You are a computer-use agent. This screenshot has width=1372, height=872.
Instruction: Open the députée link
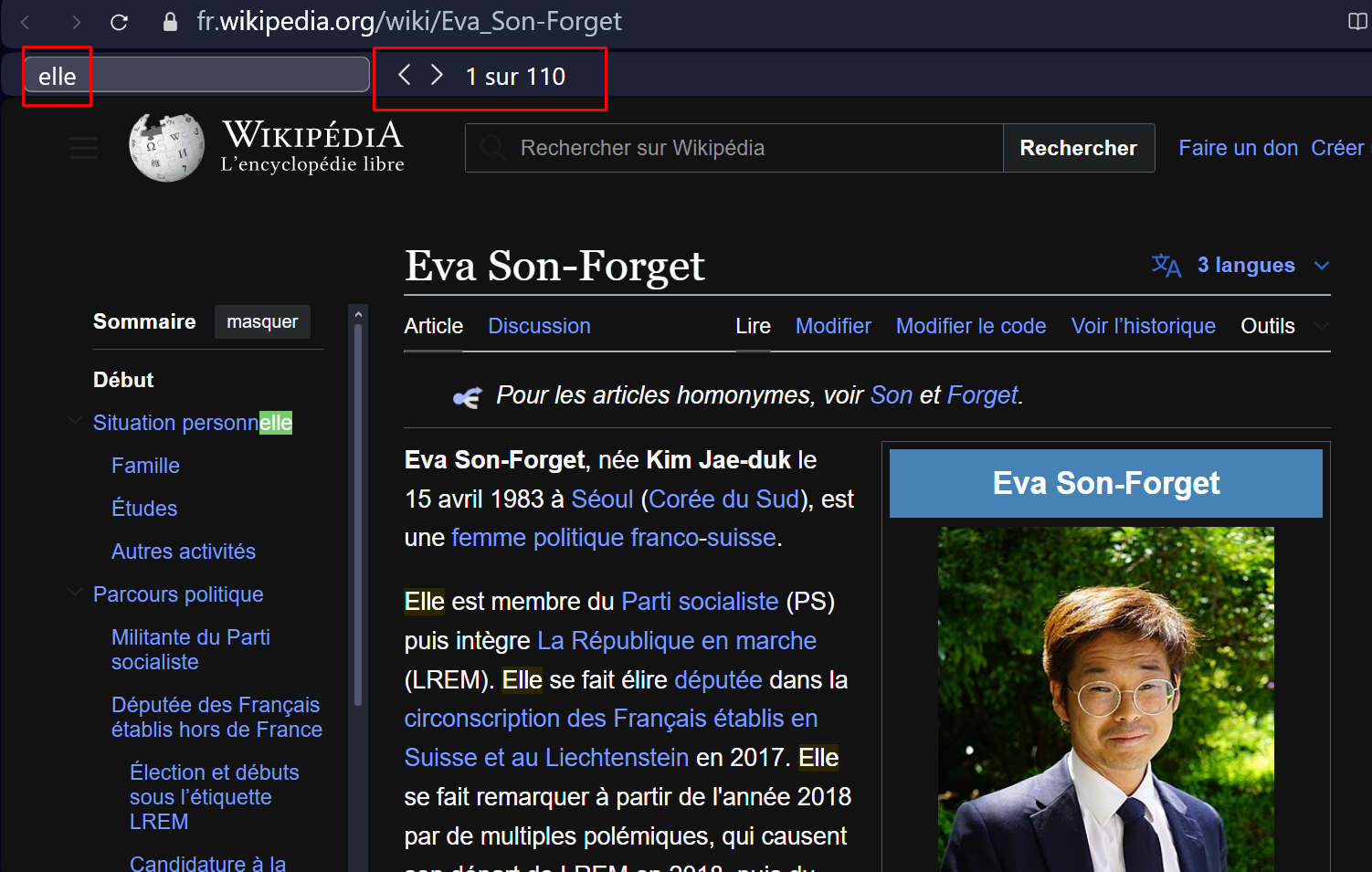click(x=718, y=680)
